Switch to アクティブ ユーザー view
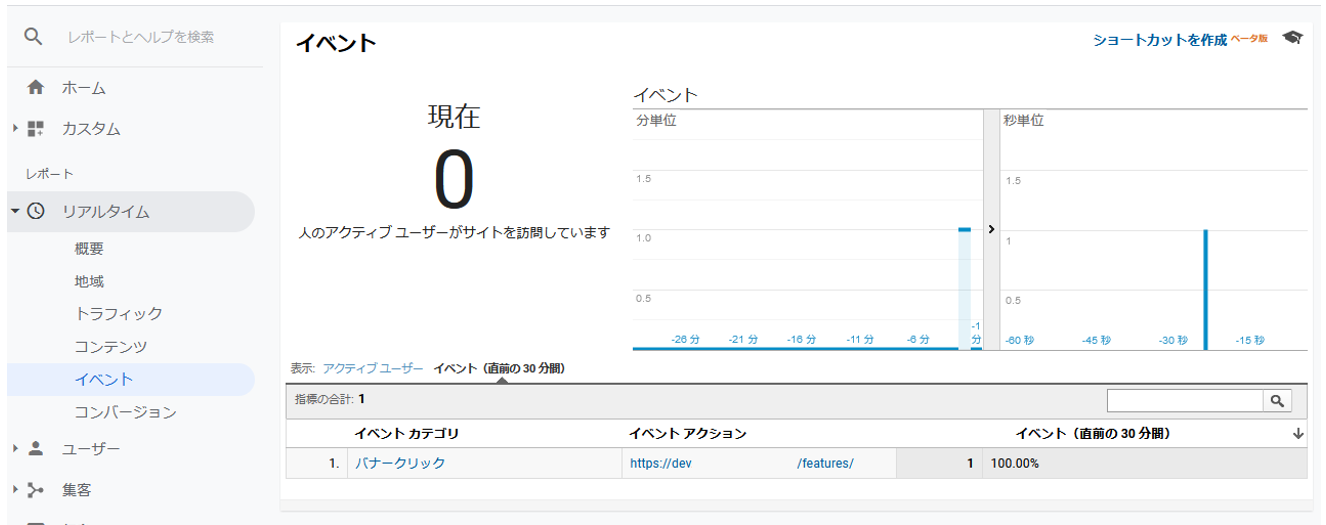The width and height of the screenshot is (1326, 525). 372,369
